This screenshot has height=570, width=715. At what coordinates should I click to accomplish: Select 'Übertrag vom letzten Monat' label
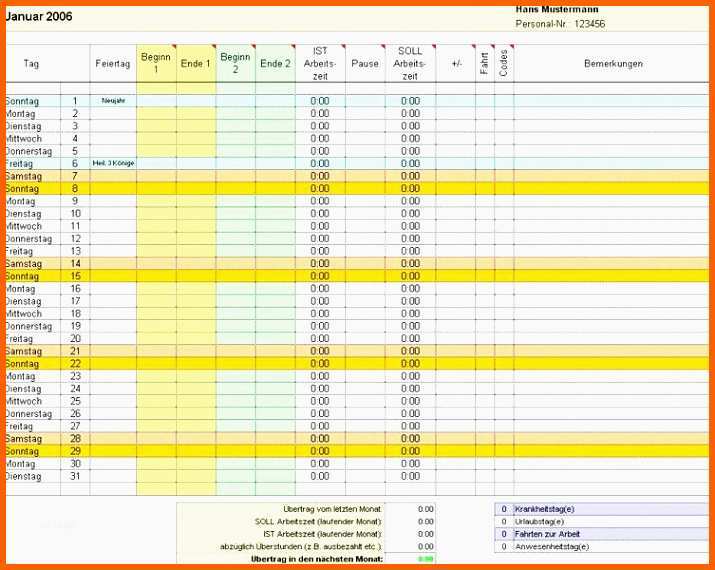point(332,509)
